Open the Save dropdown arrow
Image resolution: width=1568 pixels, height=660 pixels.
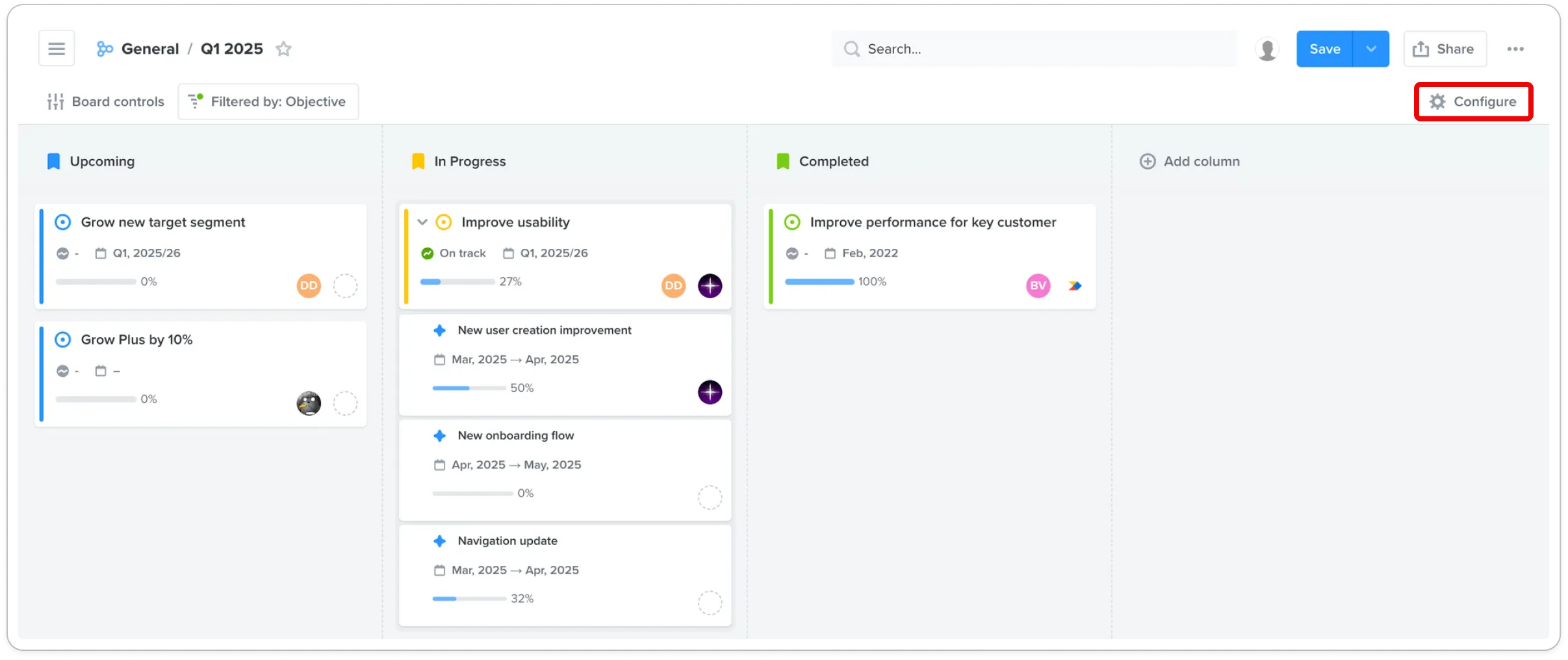point(1371,49)
